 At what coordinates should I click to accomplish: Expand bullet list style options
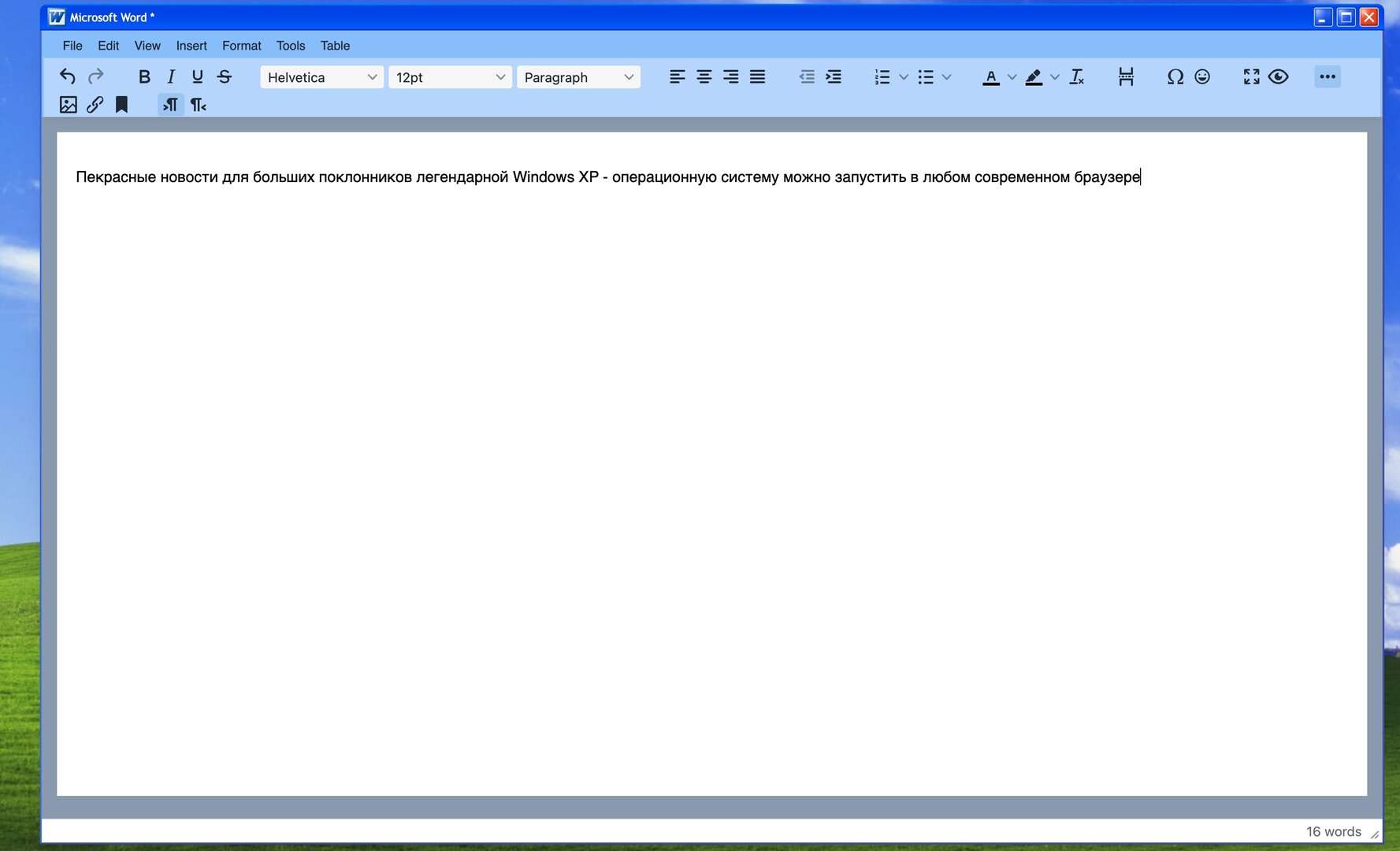pos(947,76)
